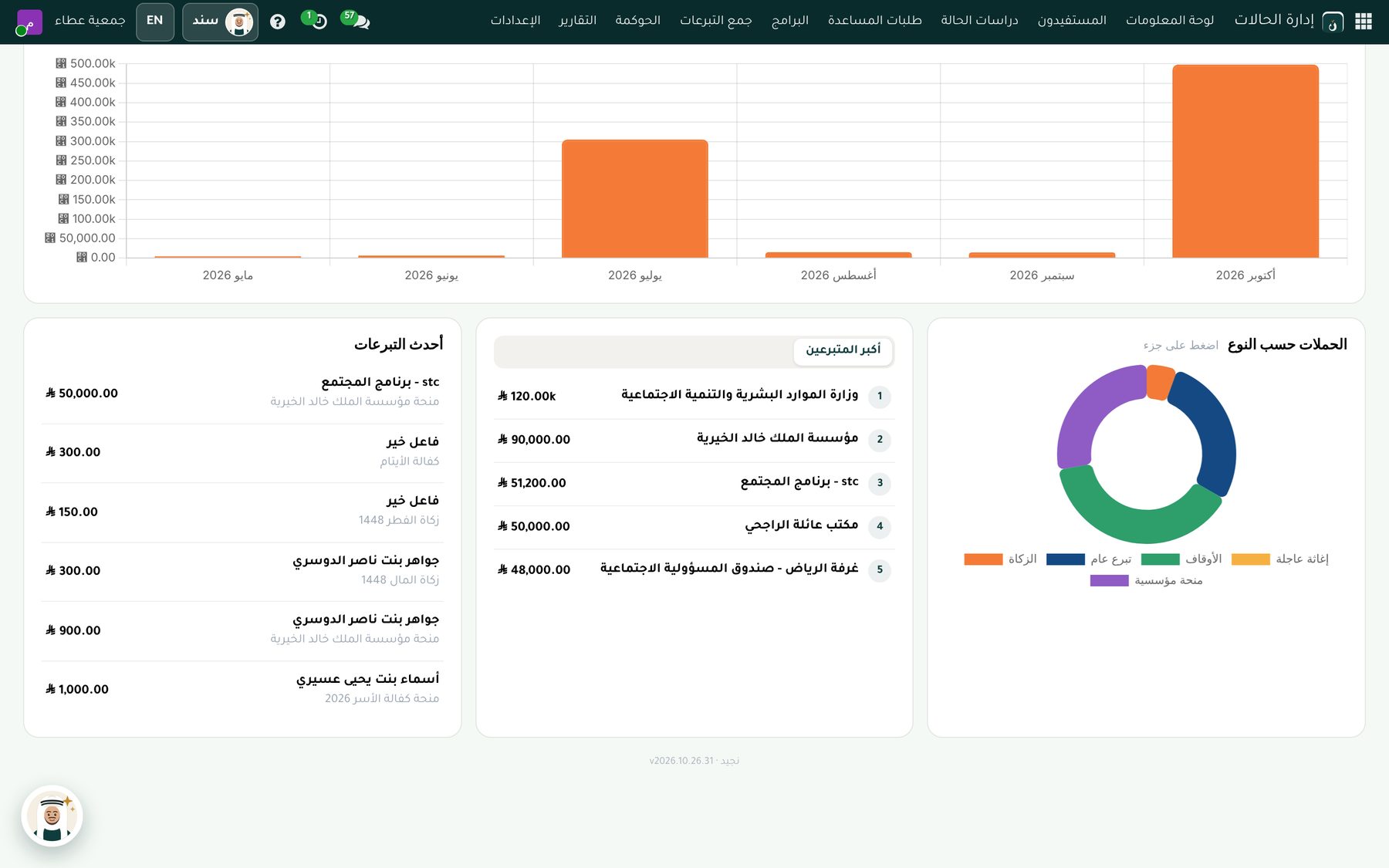Open activities clock icon with badge 1
Screen dimensions: 1389x868
[315, 20]
